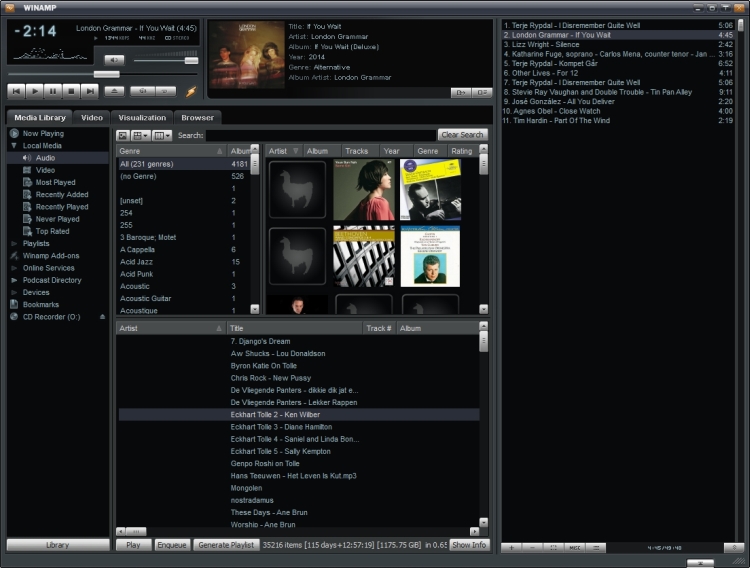Click the playlist Remove (−) button

(x=533, y=548)
